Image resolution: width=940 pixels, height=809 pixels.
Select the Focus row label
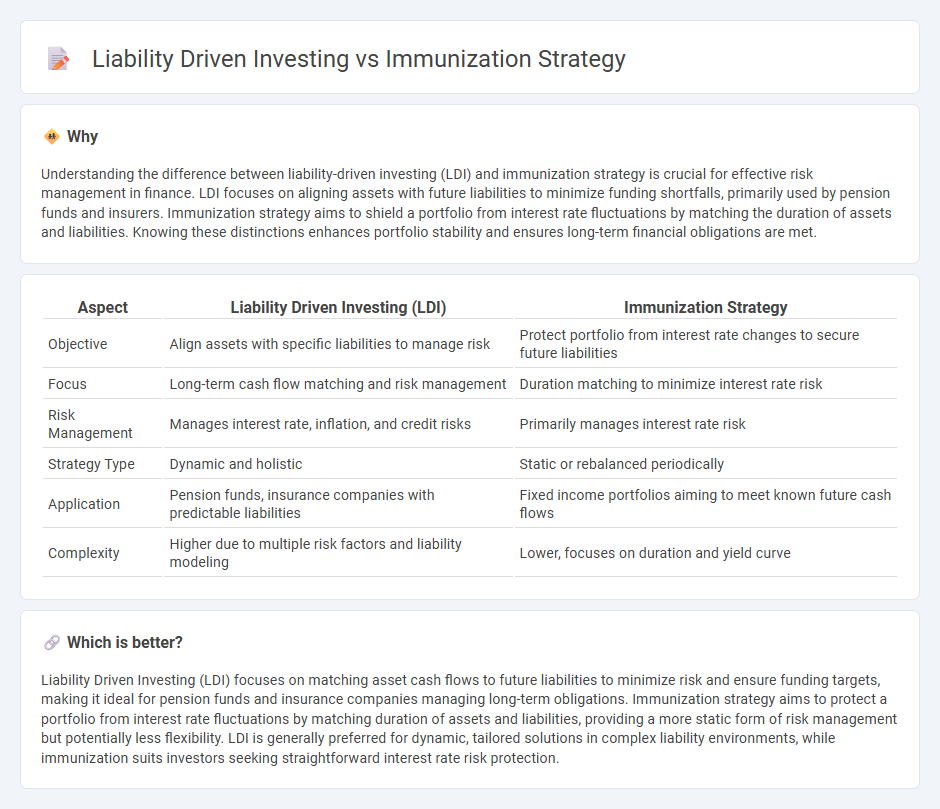coord(67,384)
